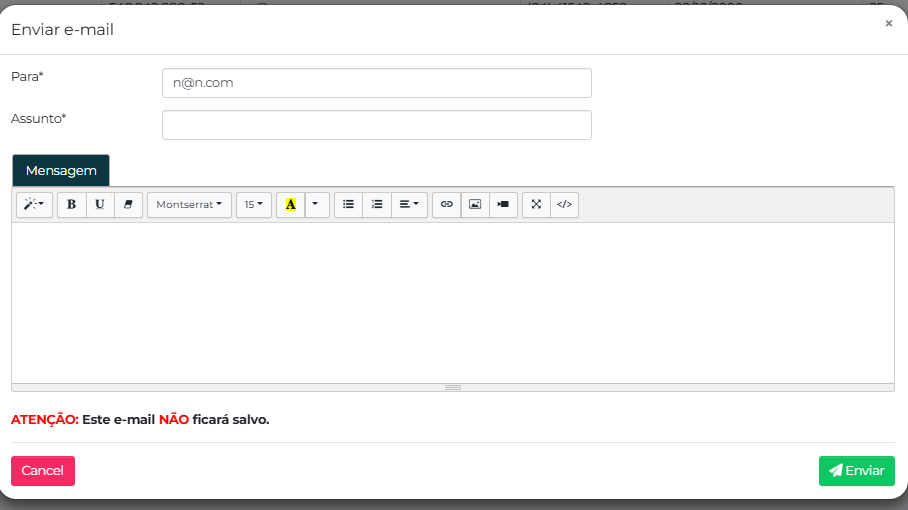Apply the yellow highlight text color
This screenshot has height=510, width=908.
point(291,204)
